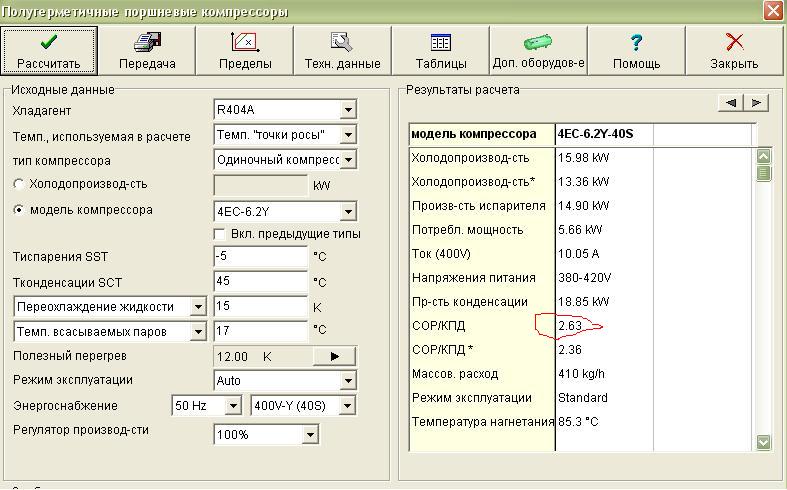Close the window with the title bar X
The image size is (787, 490).
tap(773, 11)
